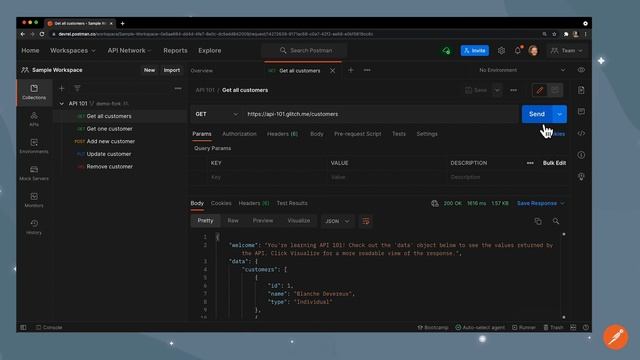This screenshot has width=640, height=360.
Task: Switch to the request Body tab
Action: coord(316,134)
